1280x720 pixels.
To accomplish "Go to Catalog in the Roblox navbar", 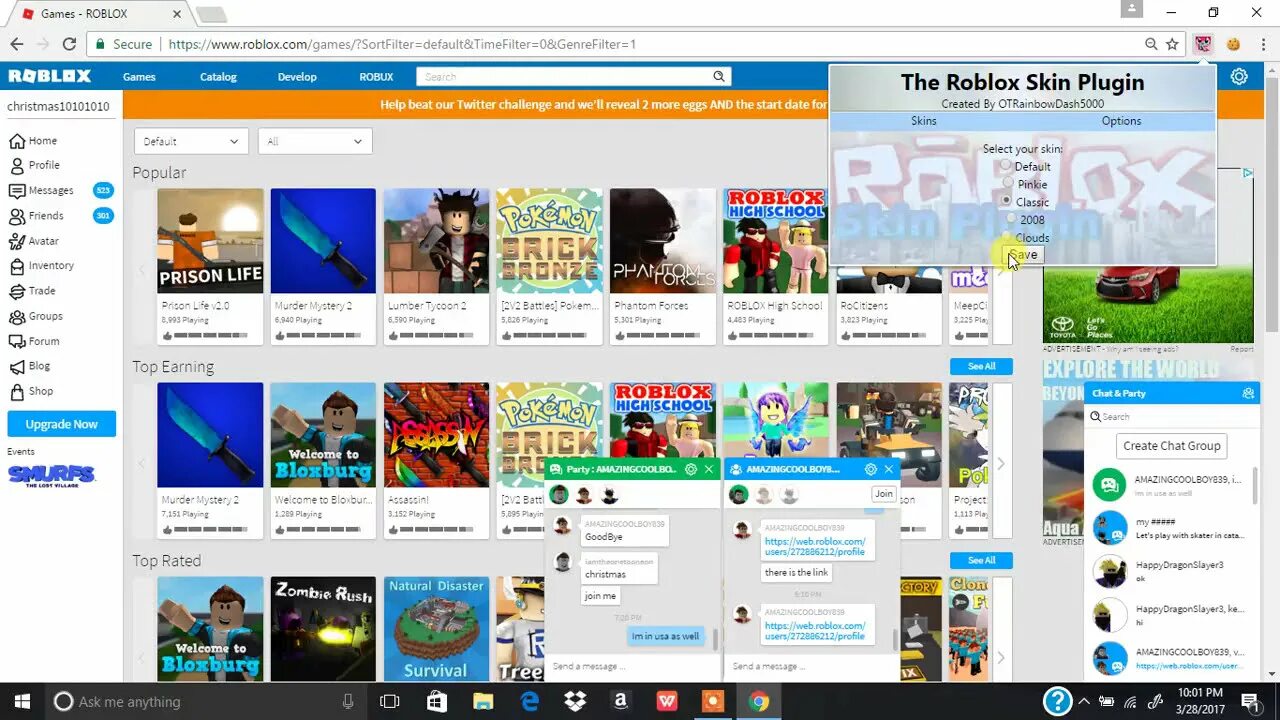I will coord(218,77).
